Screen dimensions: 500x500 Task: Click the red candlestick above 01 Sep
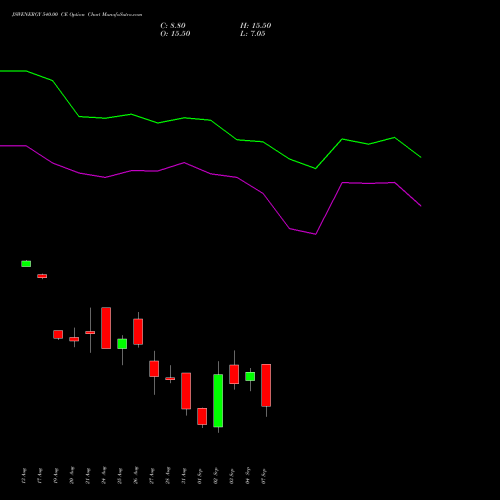coord(202,416)
